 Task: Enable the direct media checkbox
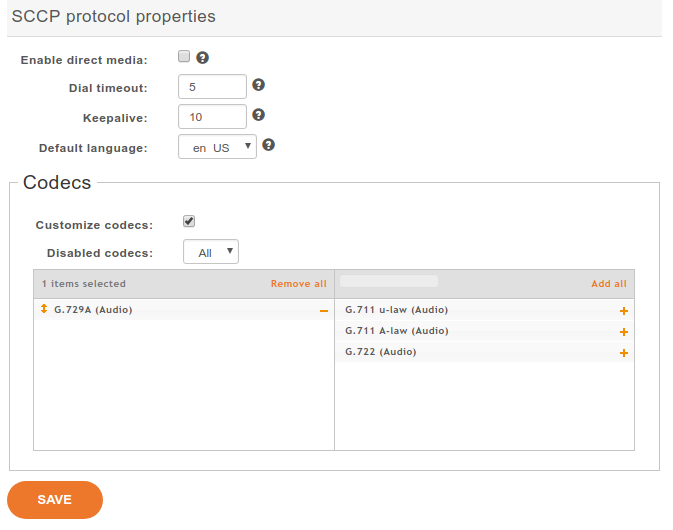(184, 56)
